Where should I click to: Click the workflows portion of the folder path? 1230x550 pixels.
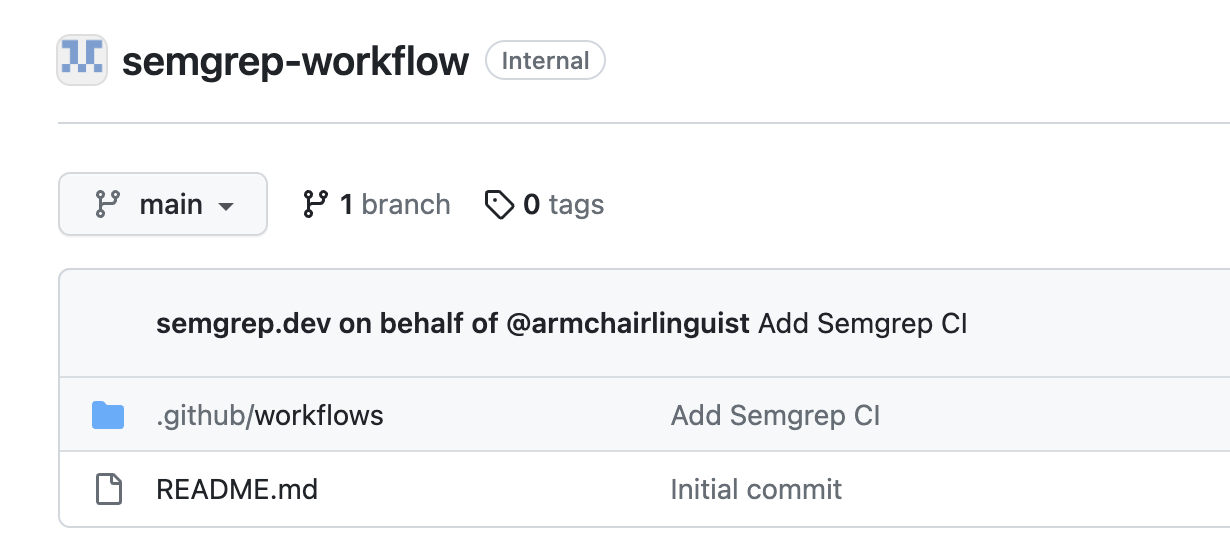tap(319, 414)
